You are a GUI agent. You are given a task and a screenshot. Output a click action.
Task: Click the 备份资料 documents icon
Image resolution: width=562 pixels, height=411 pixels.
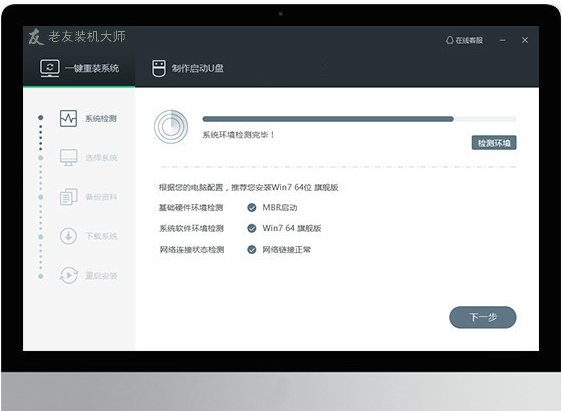[x=68, y=197]
